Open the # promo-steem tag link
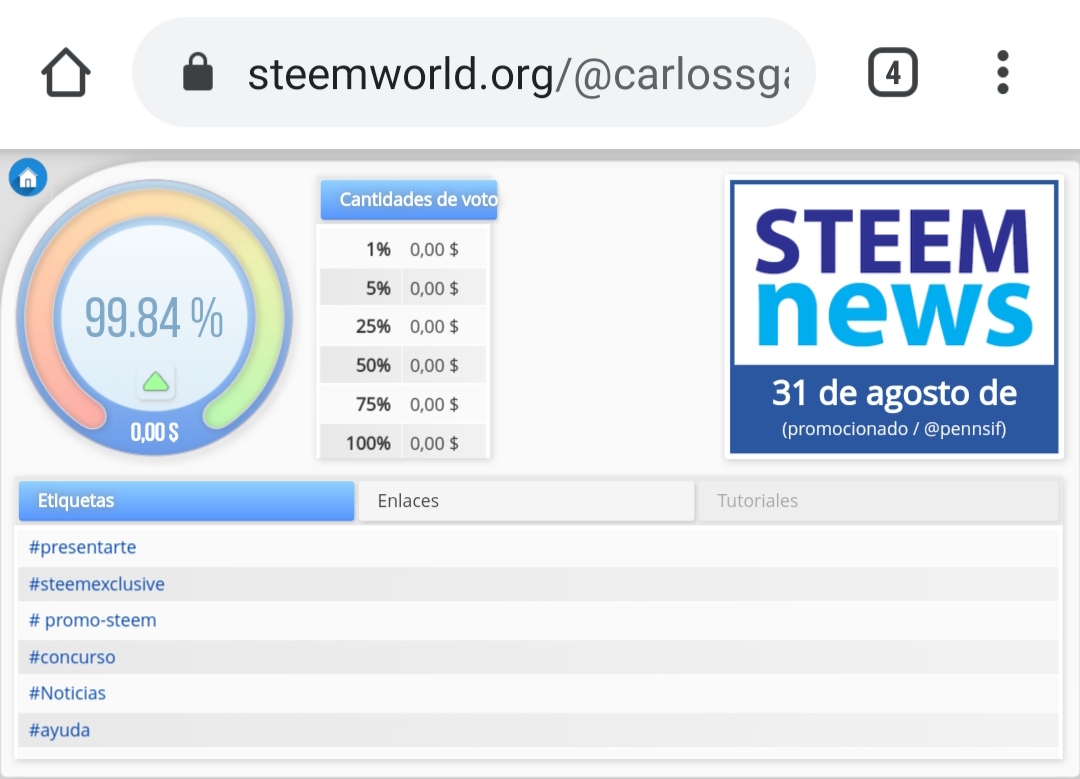This screenshot has width=1080, height=779. [92, 621]
